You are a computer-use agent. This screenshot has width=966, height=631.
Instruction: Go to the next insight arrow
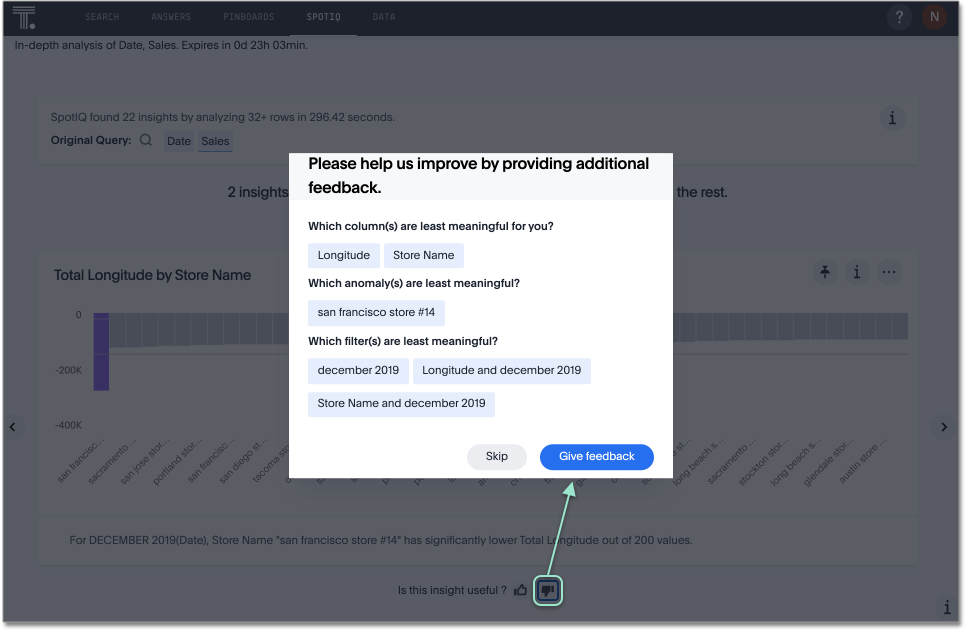[944, 427]
